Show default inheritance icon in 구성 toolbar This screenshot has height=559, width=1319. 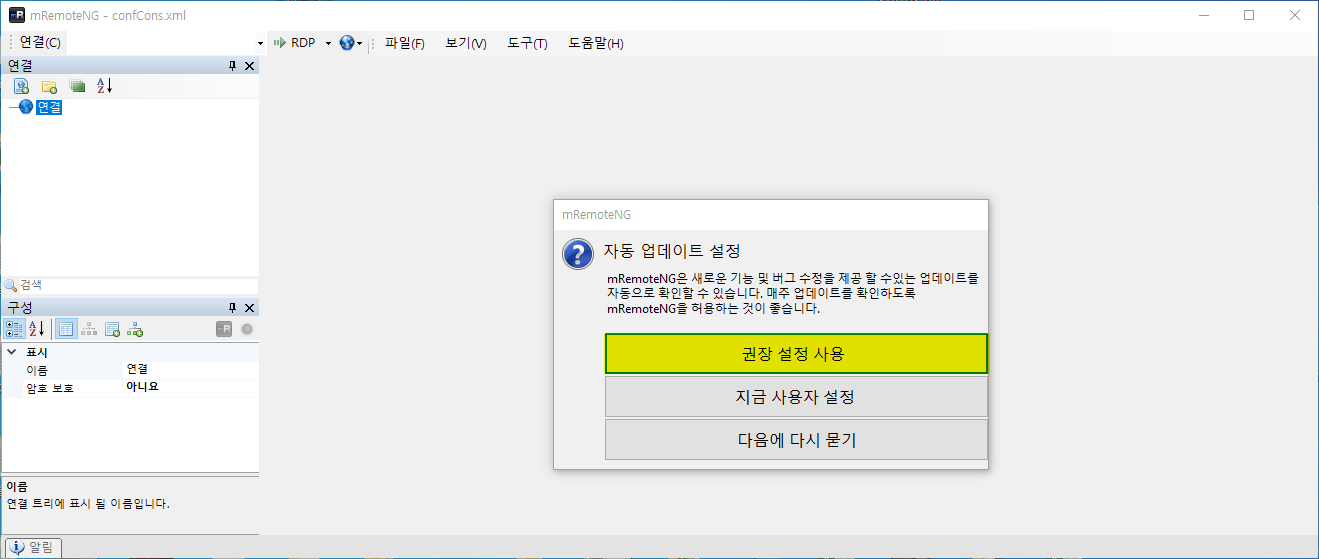point(135,328)
